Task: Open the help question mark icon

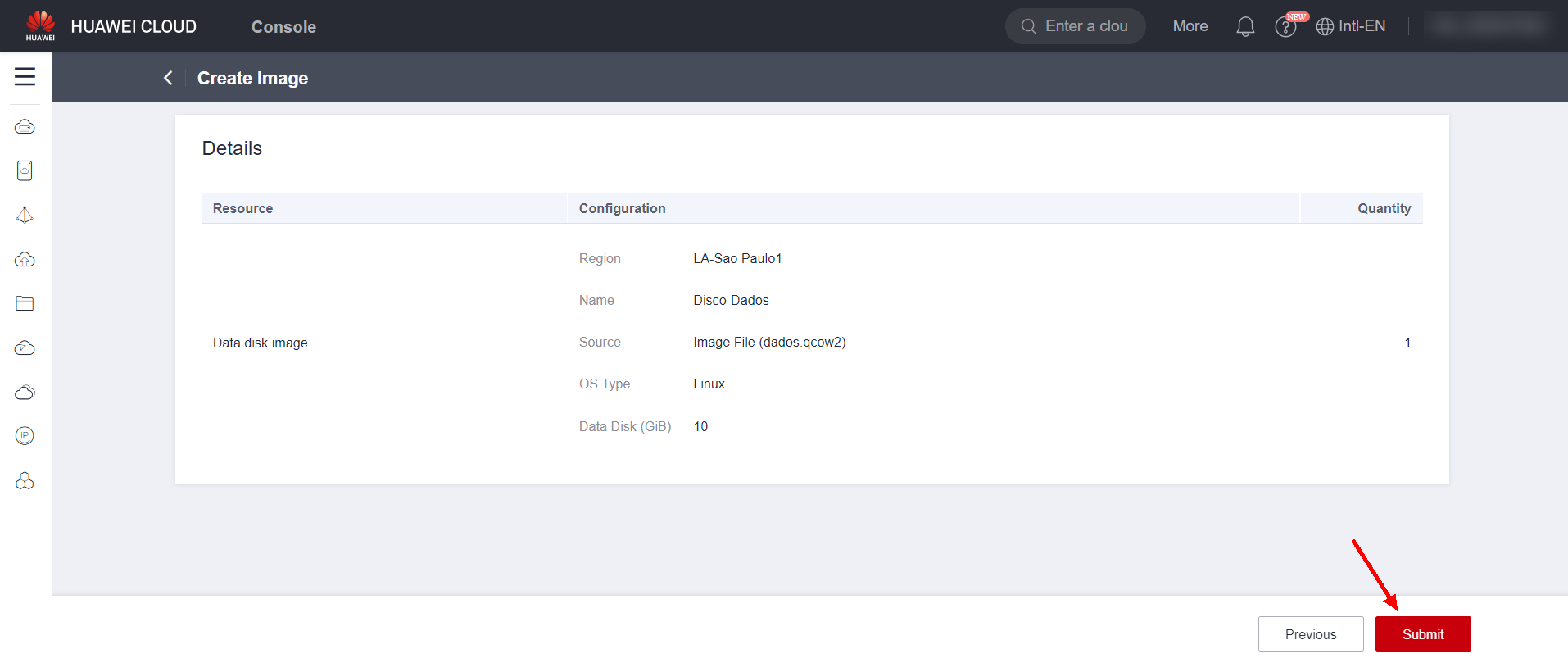Action: pyautogui.click(x=1285, y=27)
